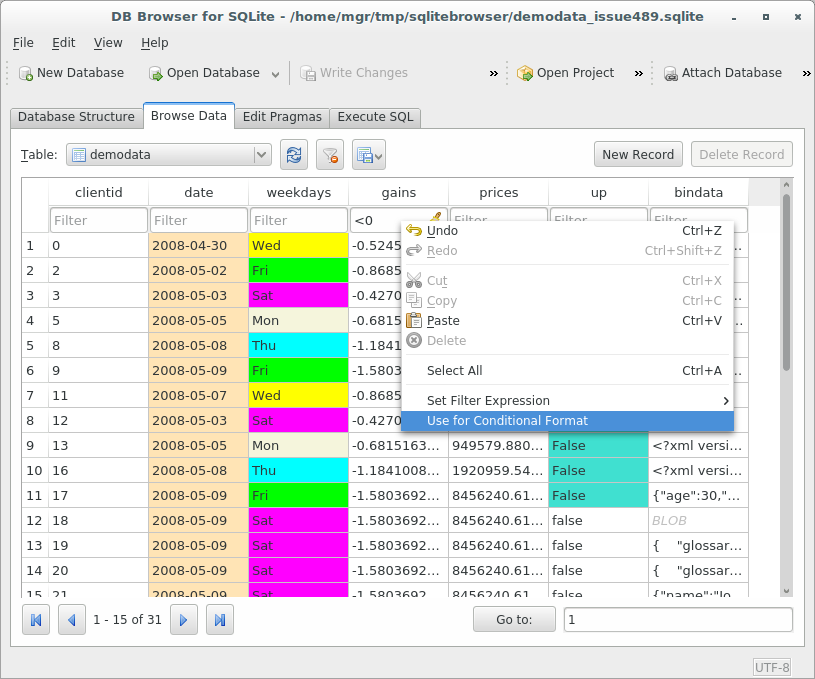This screenshot has width=815, height=679.
Task: Select the Browse Data tab
Action: (x=189, y=115)
